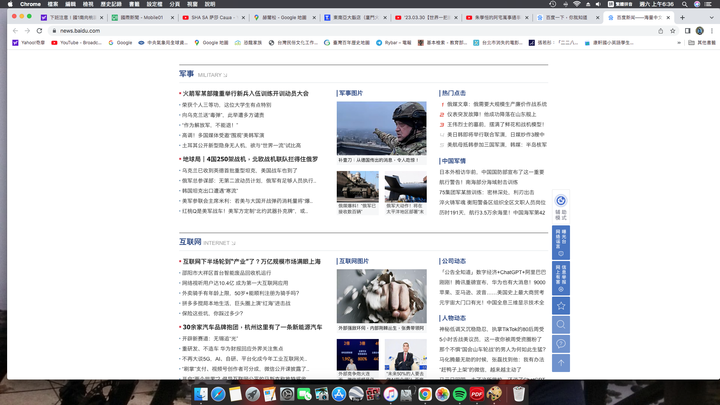
Task: Expand the 军事 MILITARY section arrow
Action: [x=225, y=75]
